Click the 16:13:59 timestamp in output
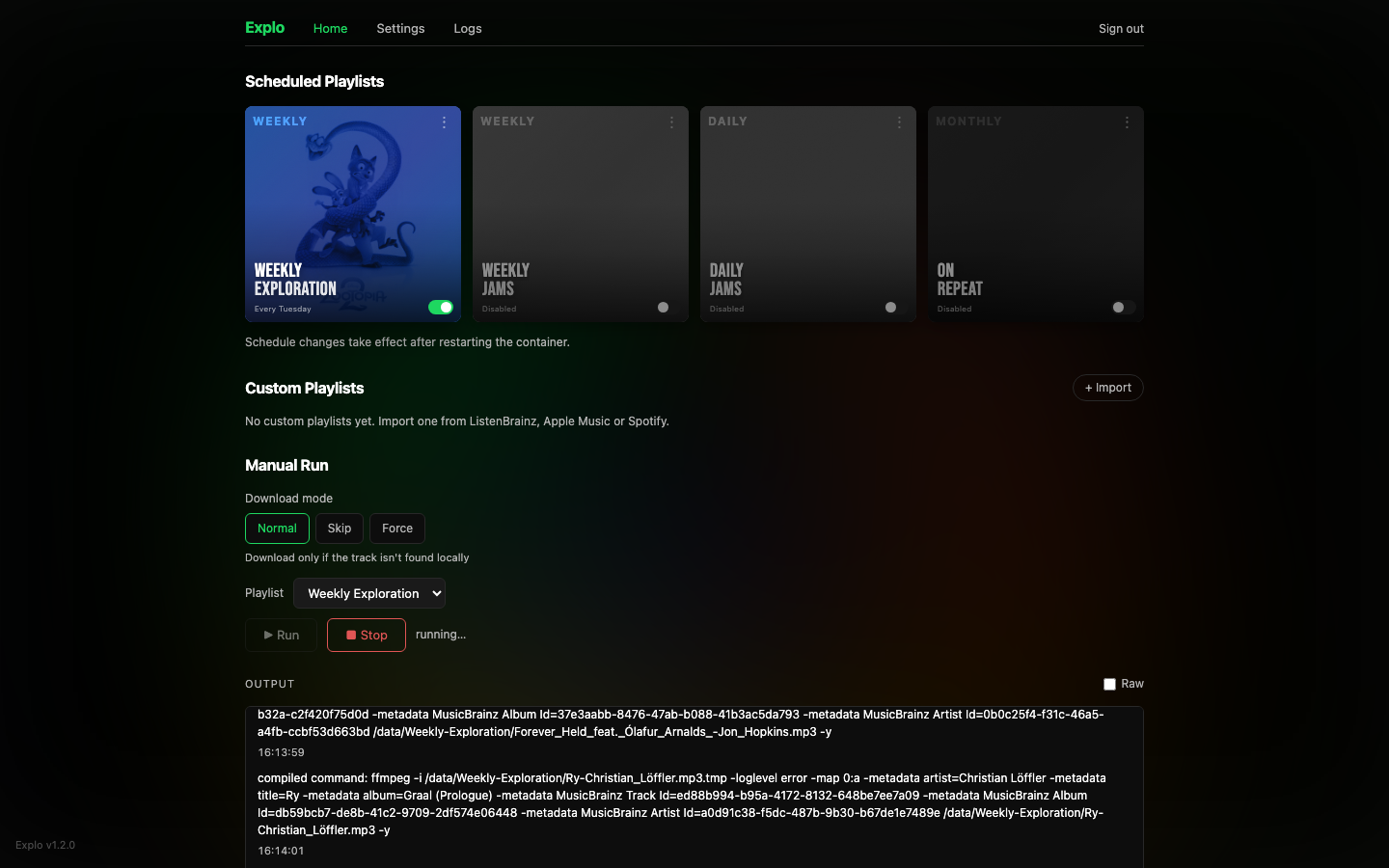 (x=281, y=752)
